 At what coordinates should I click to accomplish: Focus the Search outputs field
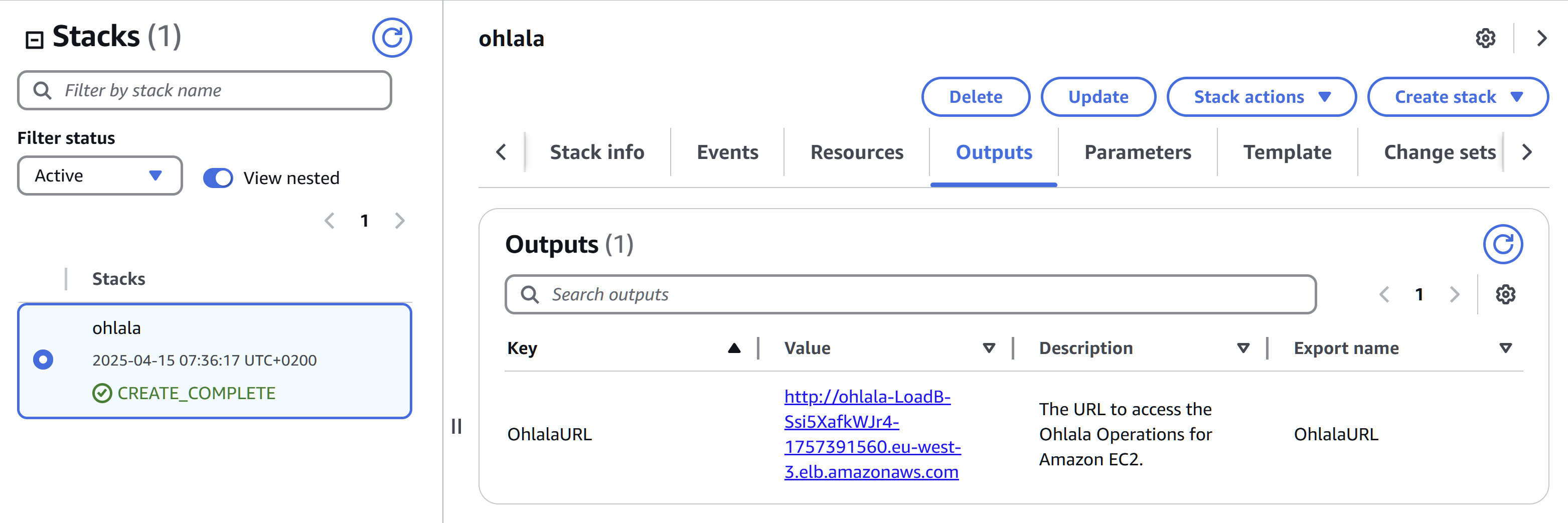click(910, 295)
